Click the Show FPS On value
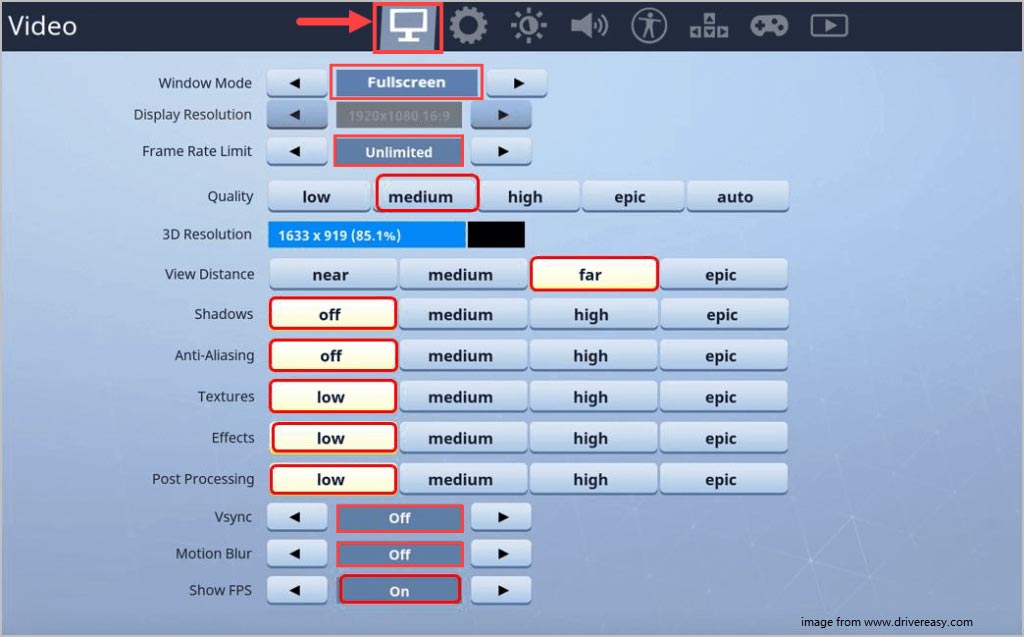The height and width of the screenshot is (637, 1024). coord(400,590)
